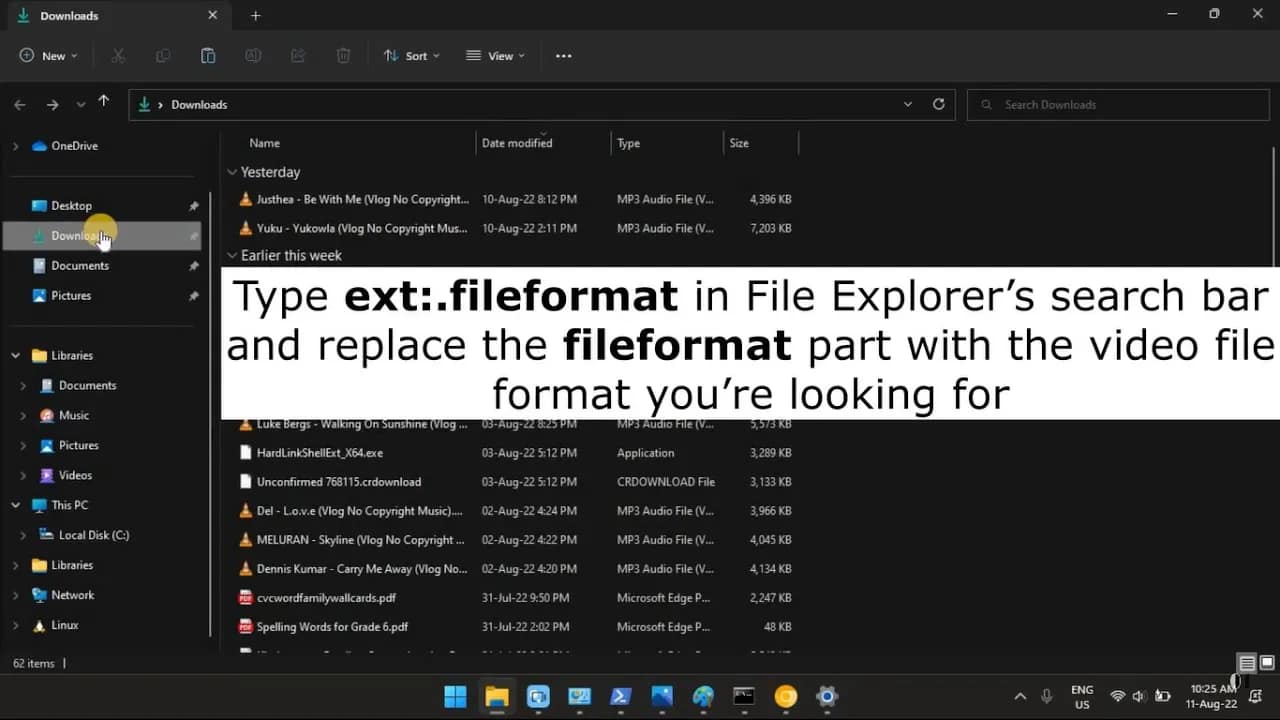Rename the selected item via toolbar rename icon
1280x720 pixels.
[253, 56]
